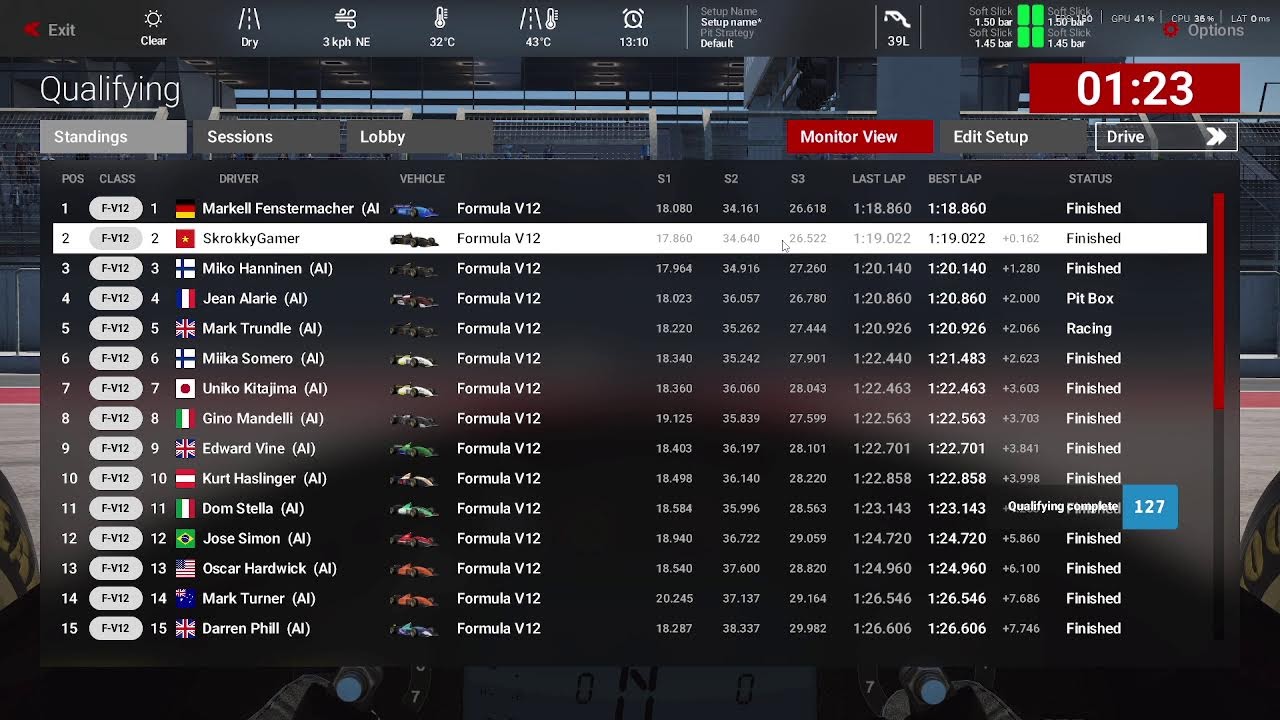Screen dimensions: 1280x720
Task: Click the Italian flag for Gino Mandelli
Action: (185, 419)
